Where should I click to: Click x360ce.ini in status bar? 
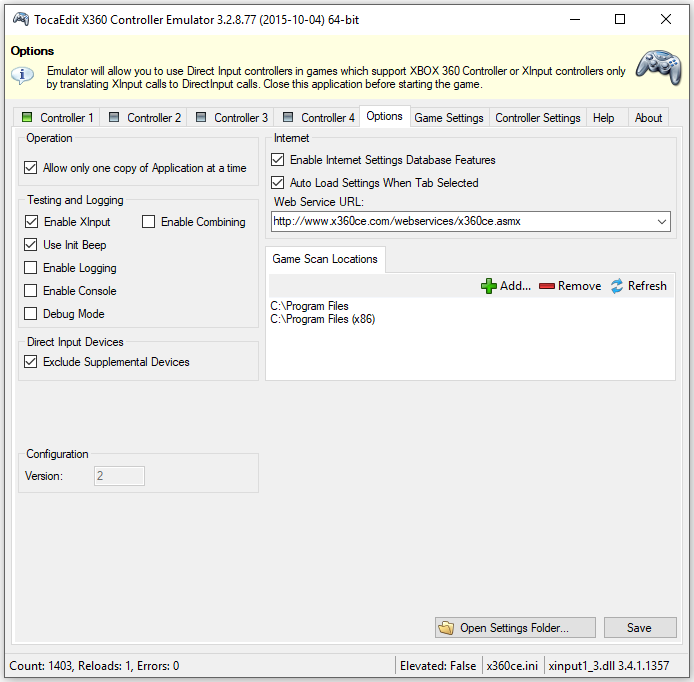point(512,666)
